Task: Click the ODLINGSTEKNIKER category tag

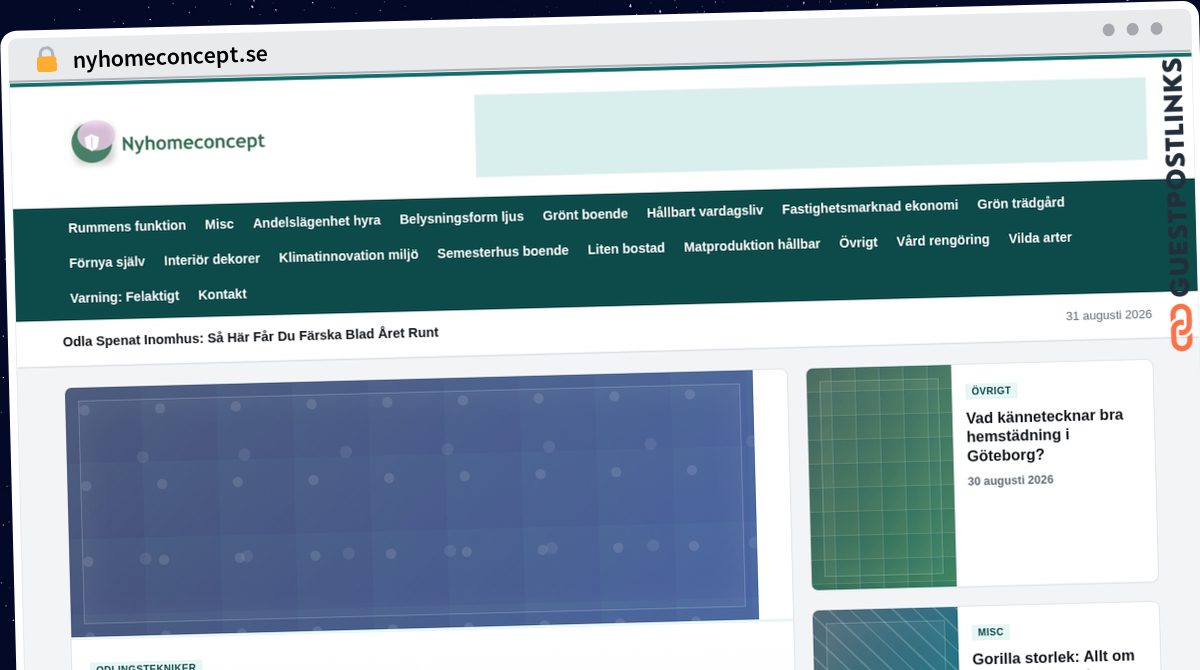Action: point(146,666)
